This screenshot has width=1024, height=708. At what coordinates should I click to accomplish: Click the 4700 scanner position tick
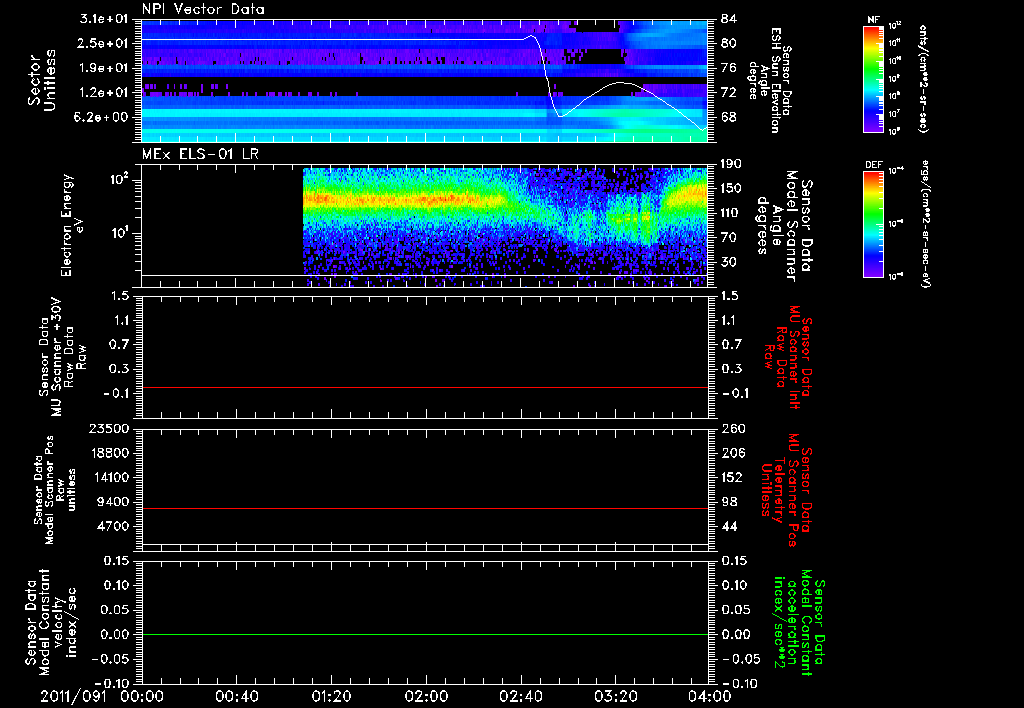[x=113, y=526]
